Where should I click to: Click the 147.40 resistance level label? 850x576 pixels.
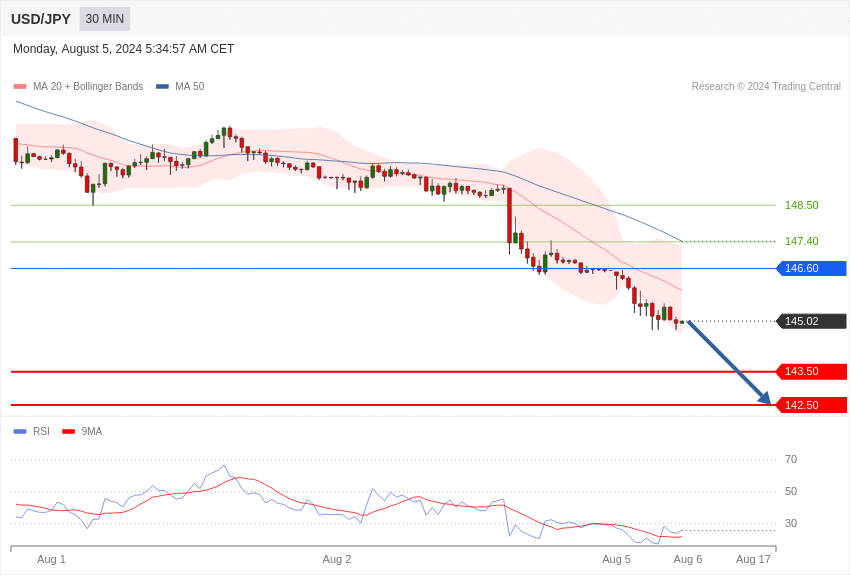coord(802,241)
